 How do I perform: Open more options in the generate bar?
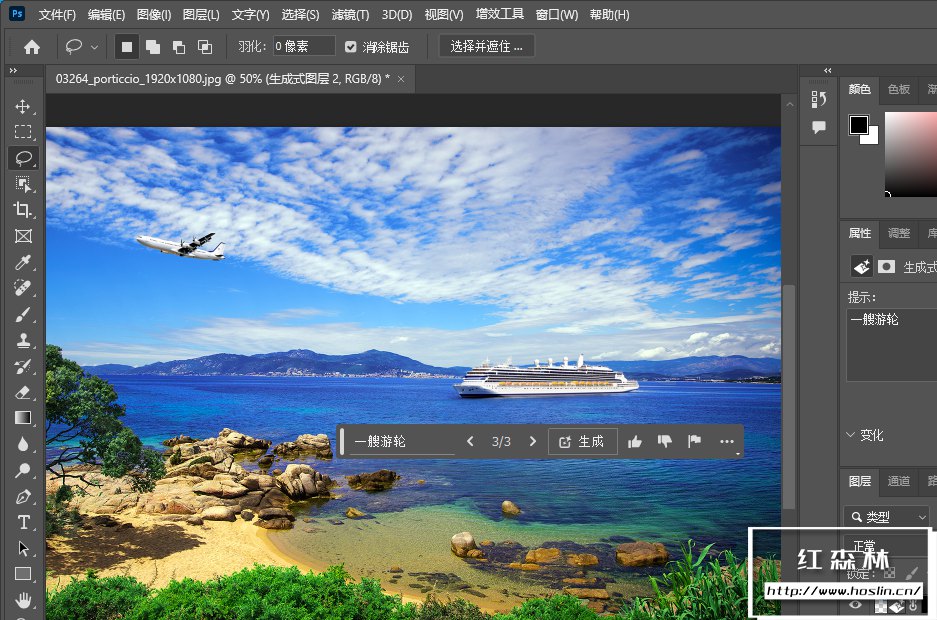(x=727, y=441)
